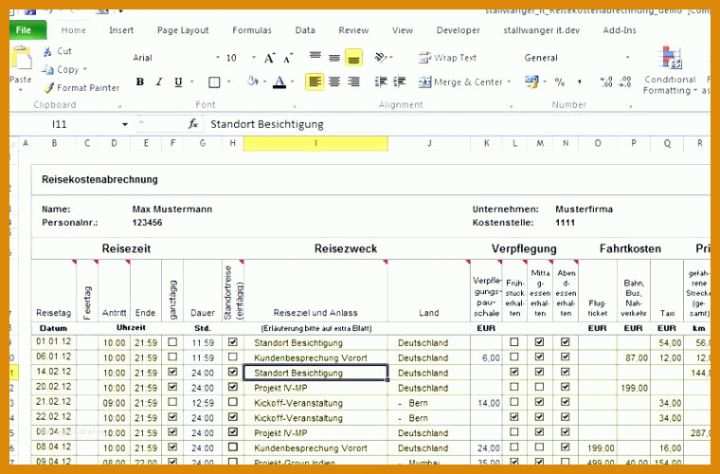
Task: Open the Arial font name dropdown
Action: (218, 58)
